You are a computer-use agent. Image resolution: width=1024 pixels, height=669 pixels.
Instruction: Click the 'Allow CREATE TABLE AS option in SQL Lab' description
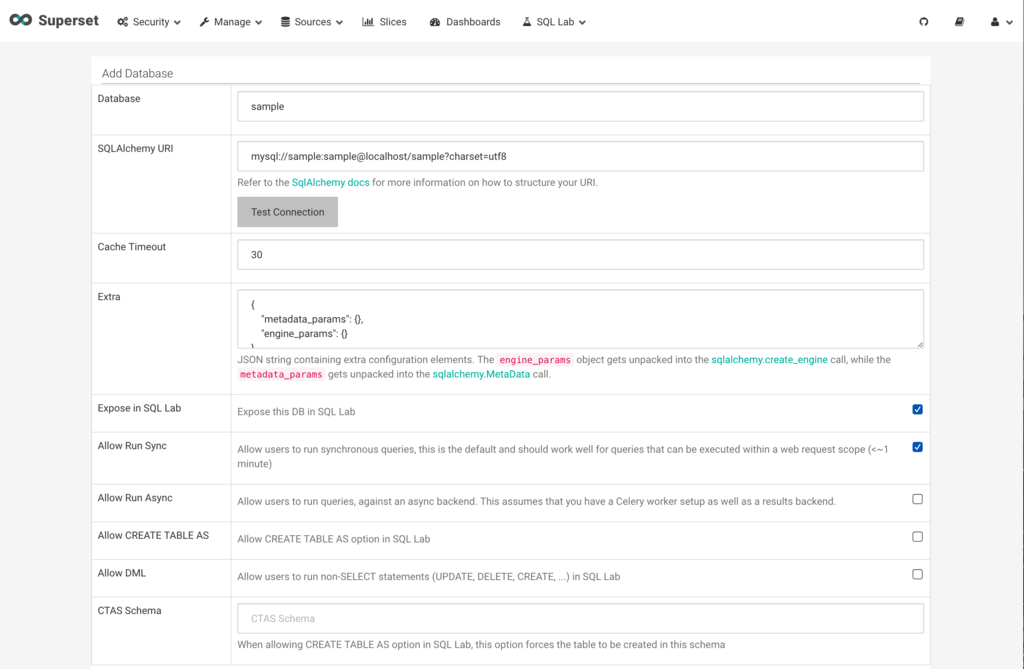coord(334,539)
